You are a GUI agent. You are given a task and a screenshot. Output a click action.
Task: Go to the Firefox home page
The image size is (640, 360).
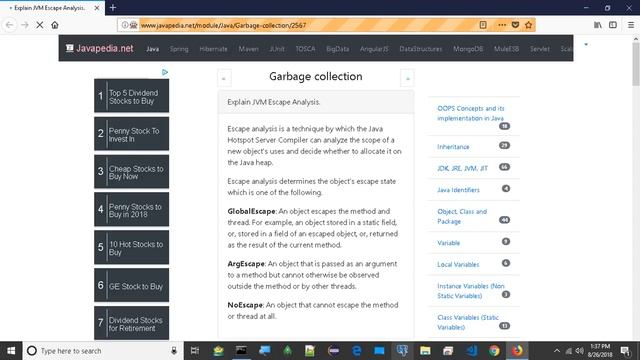pyautogui.click(x=55, y=25)
